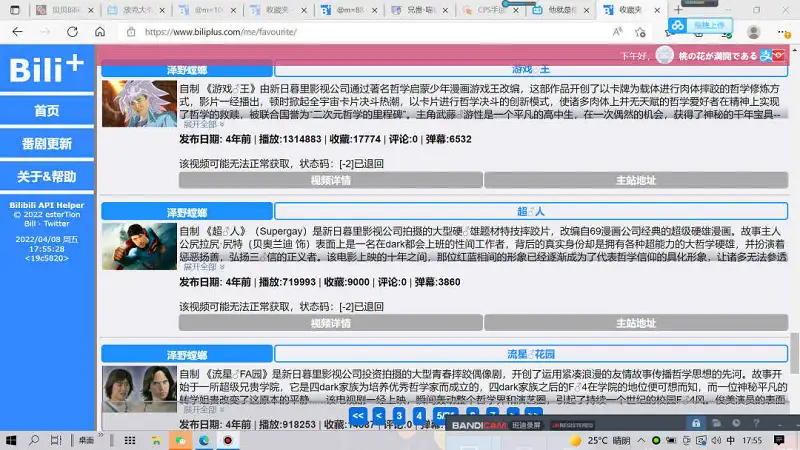The width and height of the screenshot is (800, 450).
Task: Click the Twitter link in sidebar footer
Action: [x=57, y=223]
